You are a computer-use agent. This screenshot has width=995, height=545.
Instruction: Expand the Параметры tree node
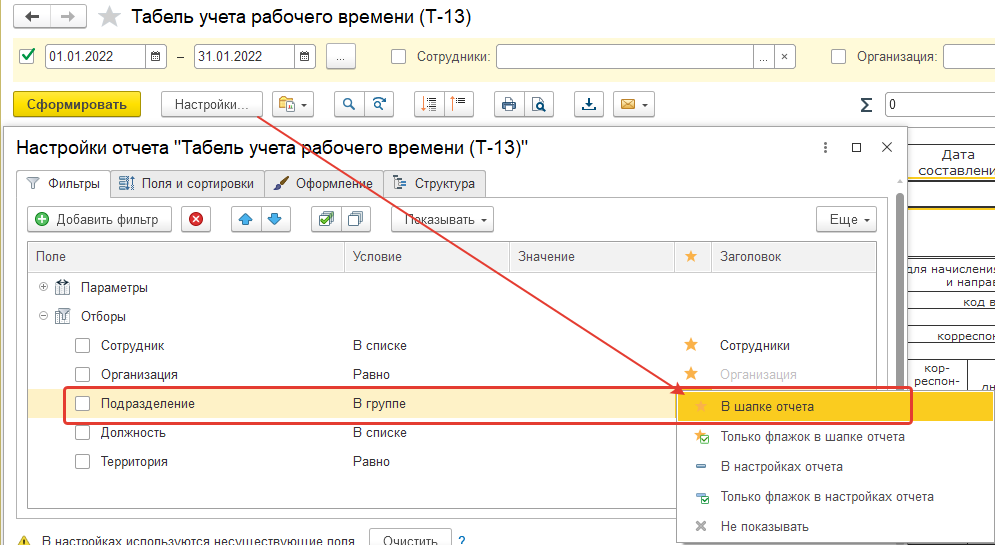[43, 288]
